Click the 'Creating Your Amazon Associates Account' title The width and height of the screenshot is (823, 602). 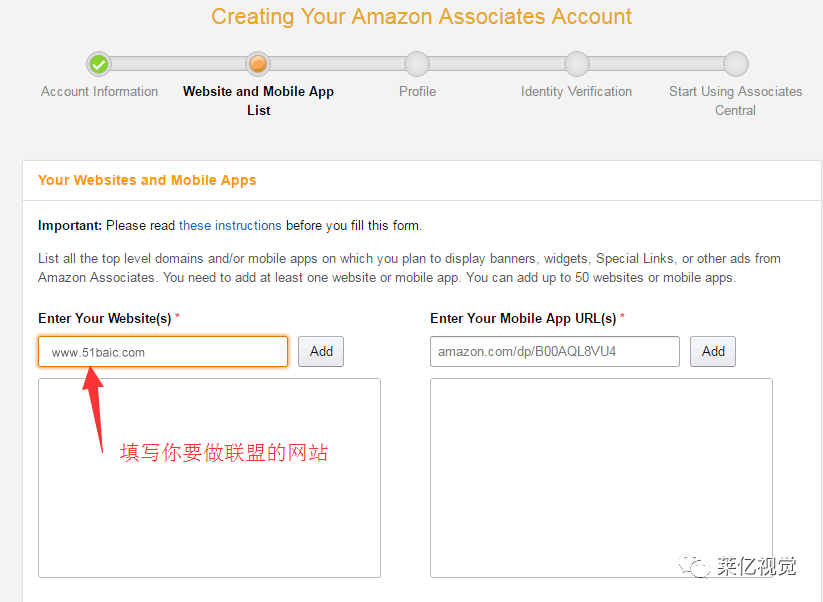pos(421,16)
